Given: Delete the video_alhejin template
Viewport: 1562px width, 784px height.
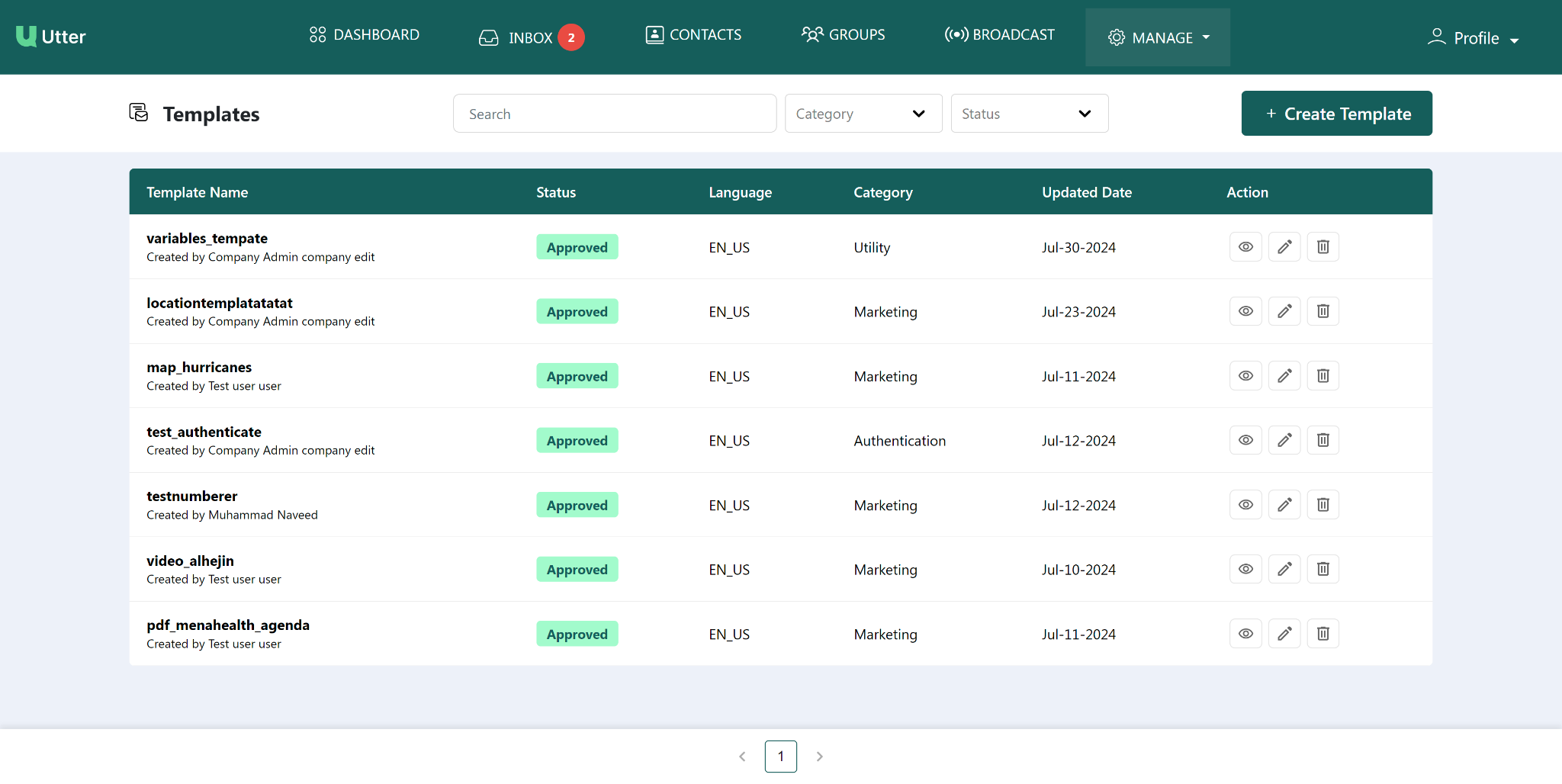Looking at the screenshot, I should (1323, 569).
